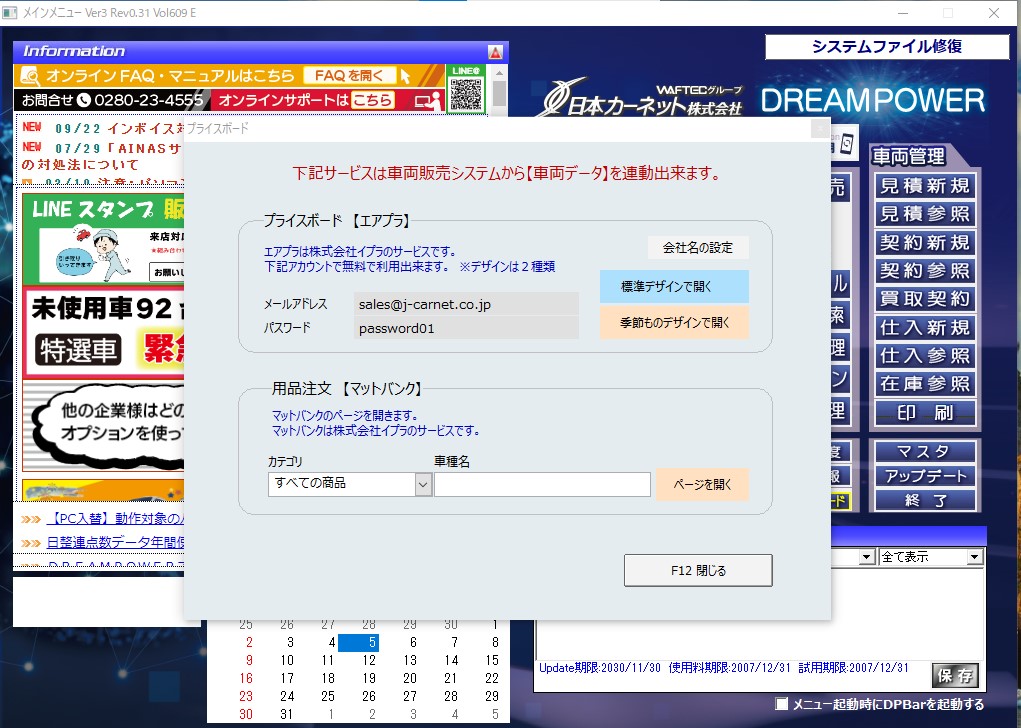The width and height of the screenshot is (1021, 728).
Task: Minimize the main menu window
Action: coord(903,13)
